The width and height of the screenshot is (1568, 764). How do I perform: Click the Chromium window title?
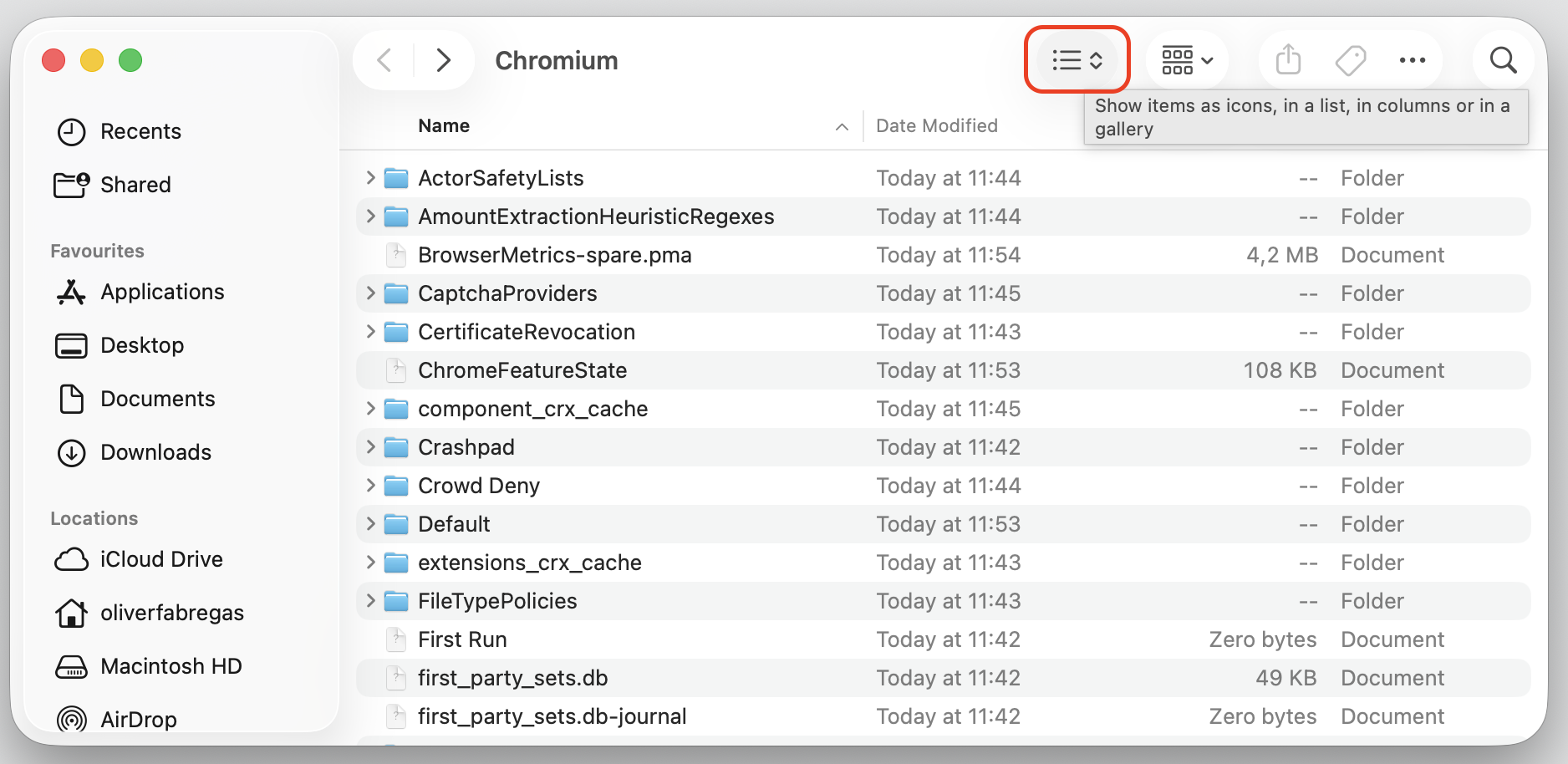pyautogui.click(x=557, y=61)
